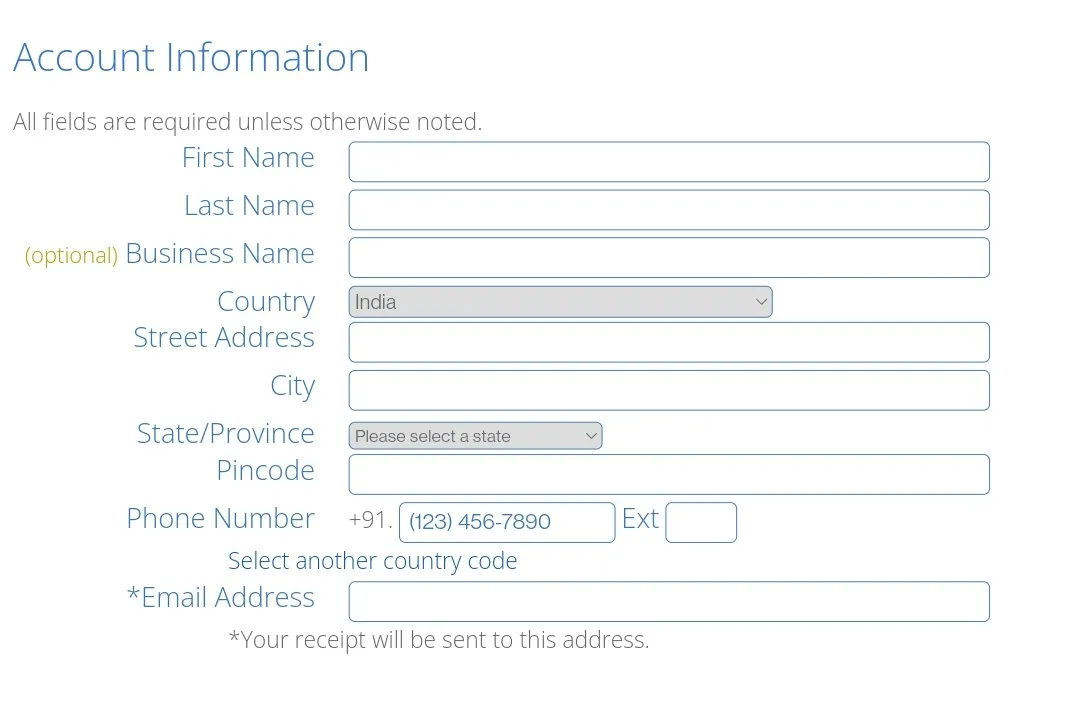This screenshot has height=726, width=1080.
Task: Click the First Name input field
Action: 669,162
